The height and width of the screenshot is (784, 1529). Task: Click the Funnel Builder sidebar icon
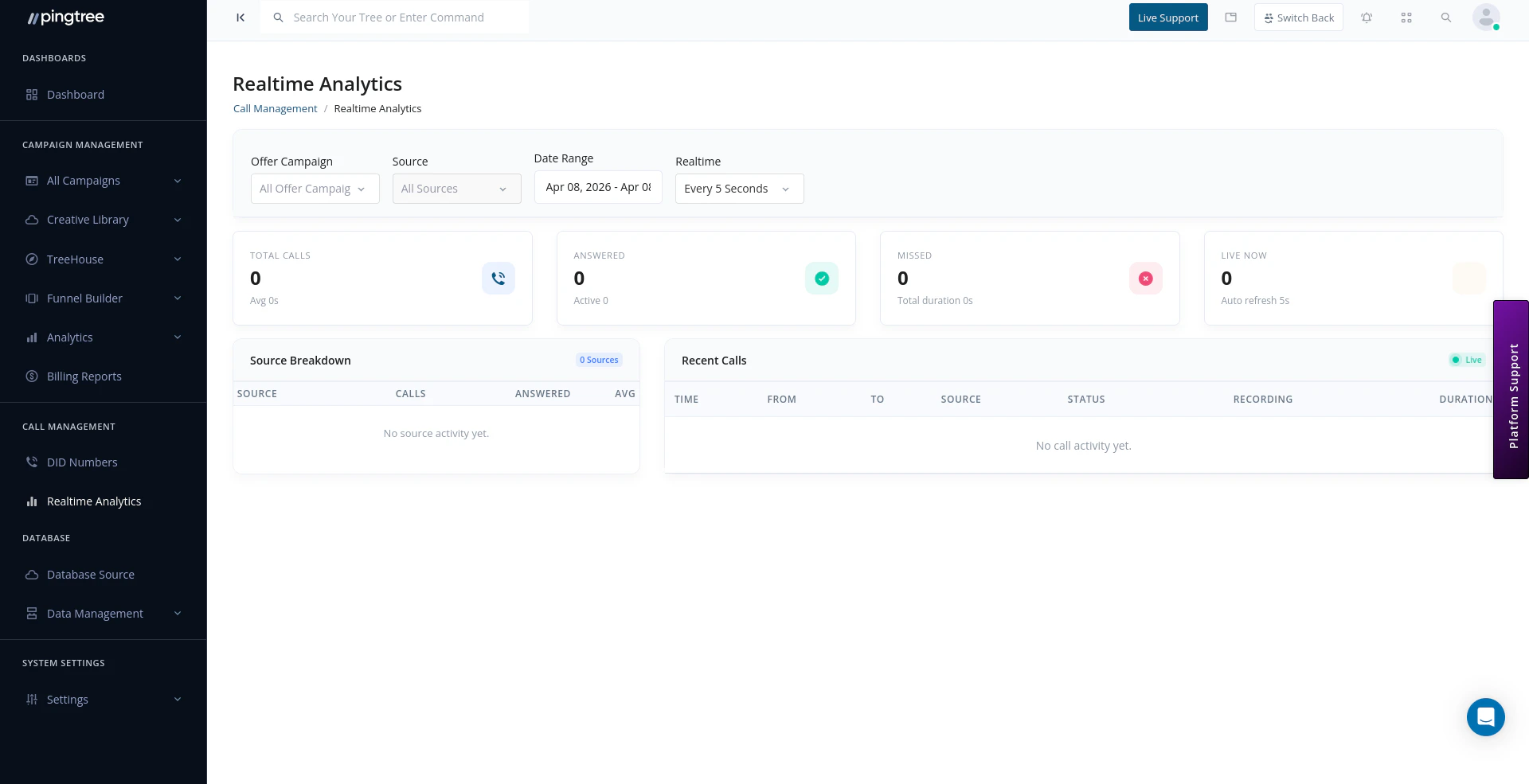point(32,298)
